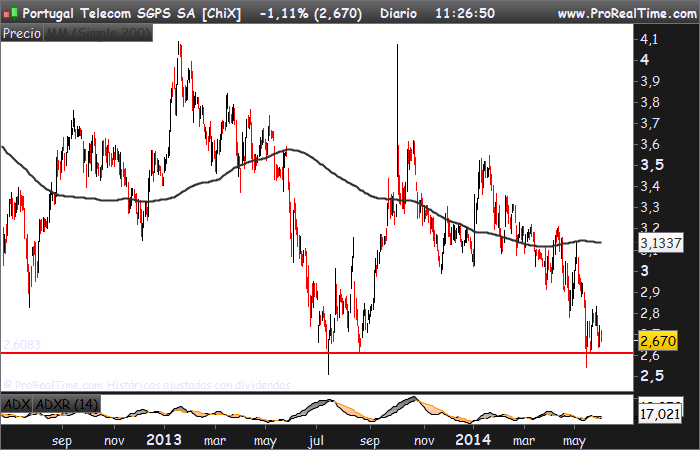Click the yellow 2,670 current price tag
This screenshot has width=700, height=450.
pos(658,341)
